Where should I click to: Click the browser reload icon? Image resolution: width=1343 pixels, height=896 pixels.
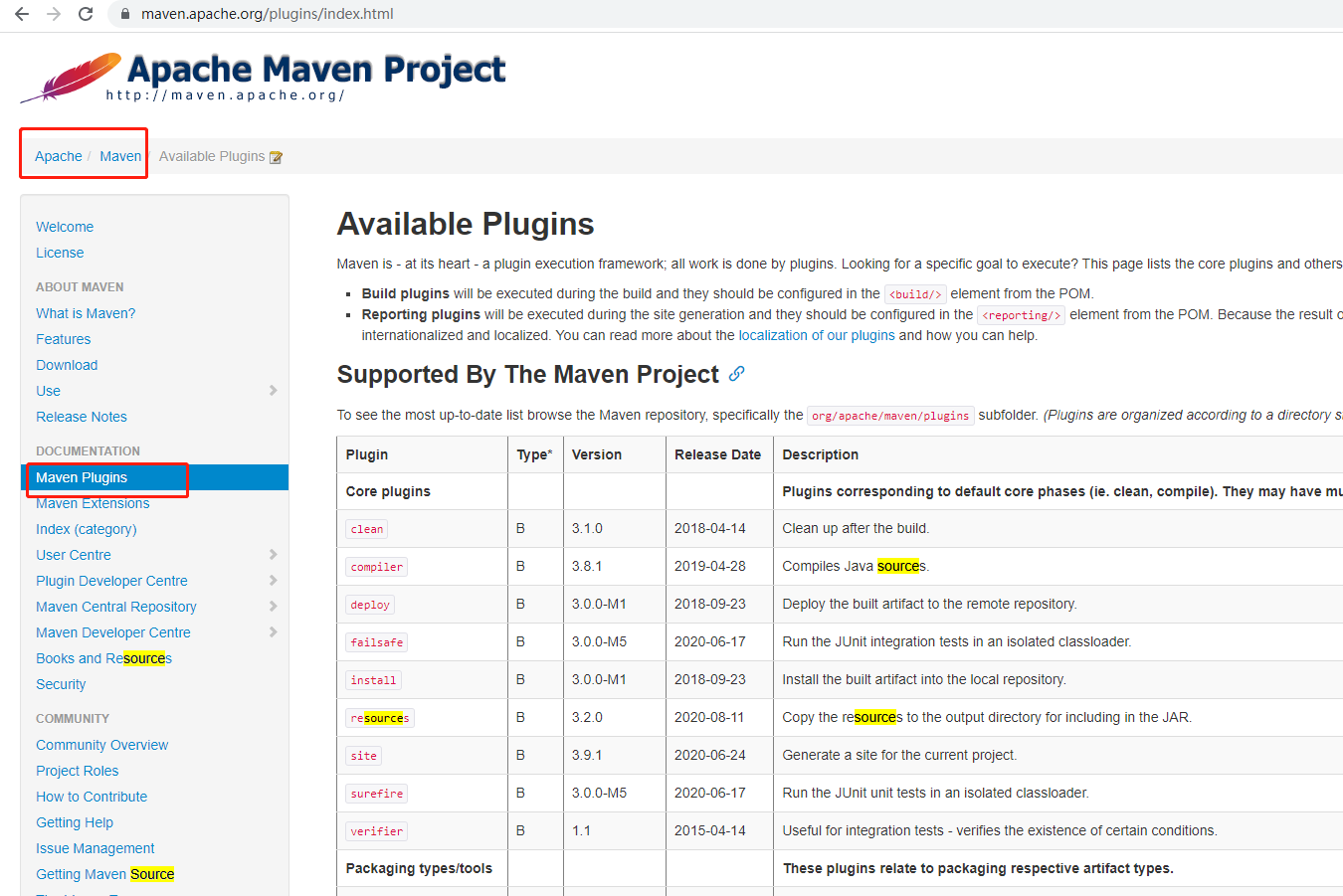pos(87,14)
